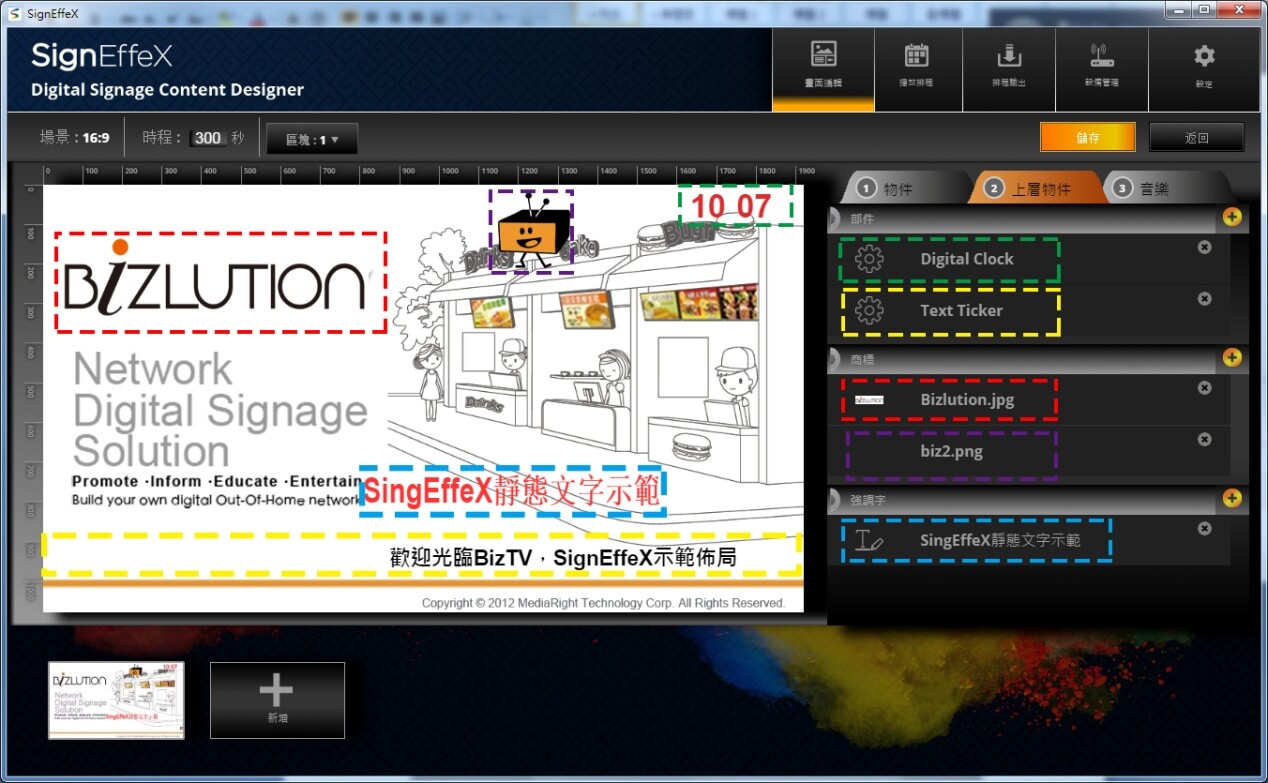Delete biz2.png from the list
Screen dimensions: 1268x783
point(1205,439)
